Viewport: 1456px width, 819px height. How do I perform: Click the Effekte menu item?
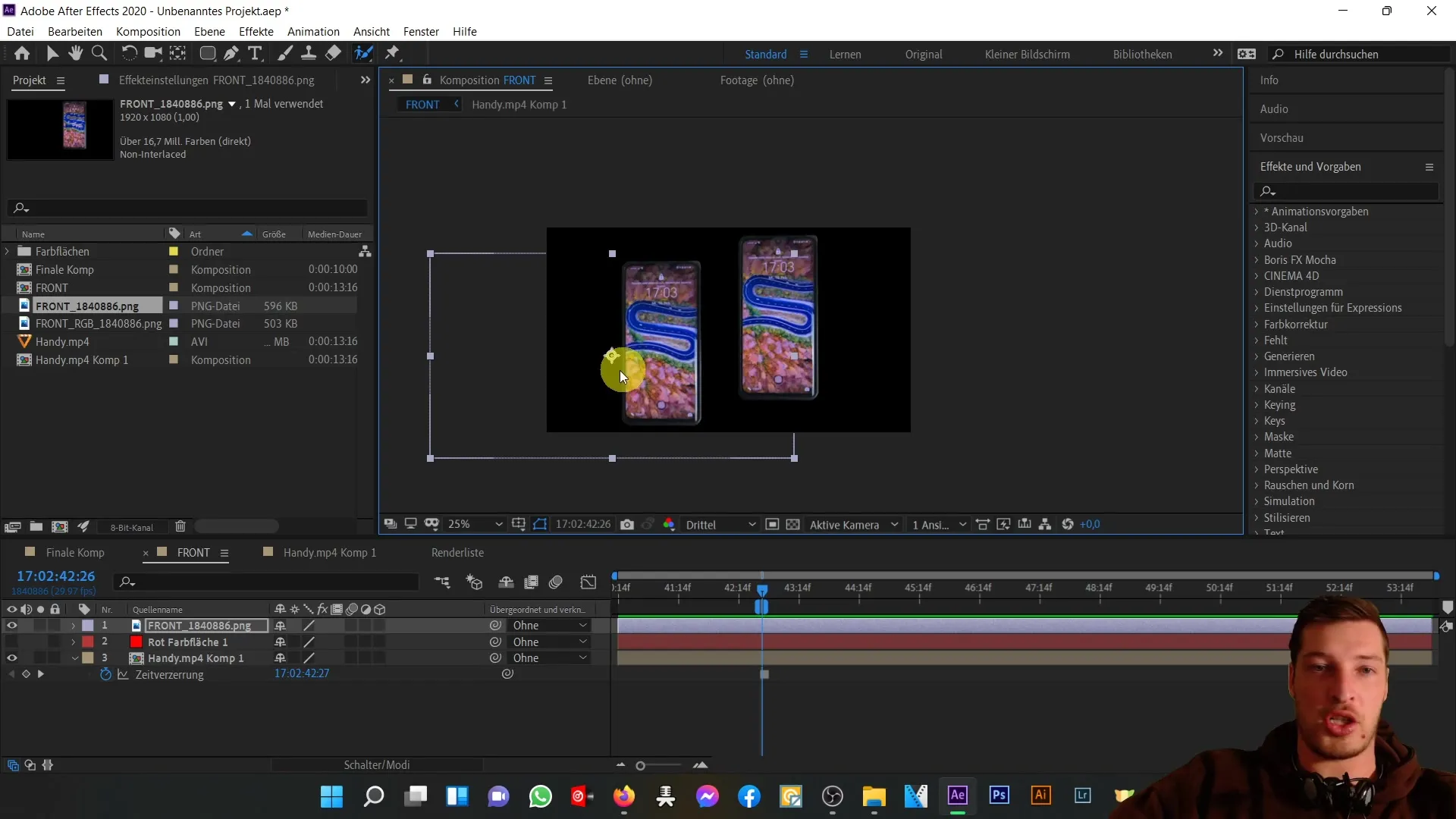pyautogui.click(x=257, y=31)
